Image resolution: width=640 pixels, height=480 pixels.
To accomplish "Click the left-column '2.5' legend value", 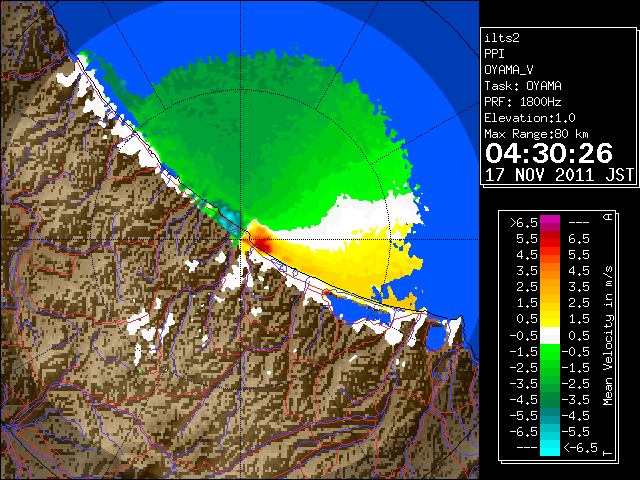I will [x=527, y=287].
